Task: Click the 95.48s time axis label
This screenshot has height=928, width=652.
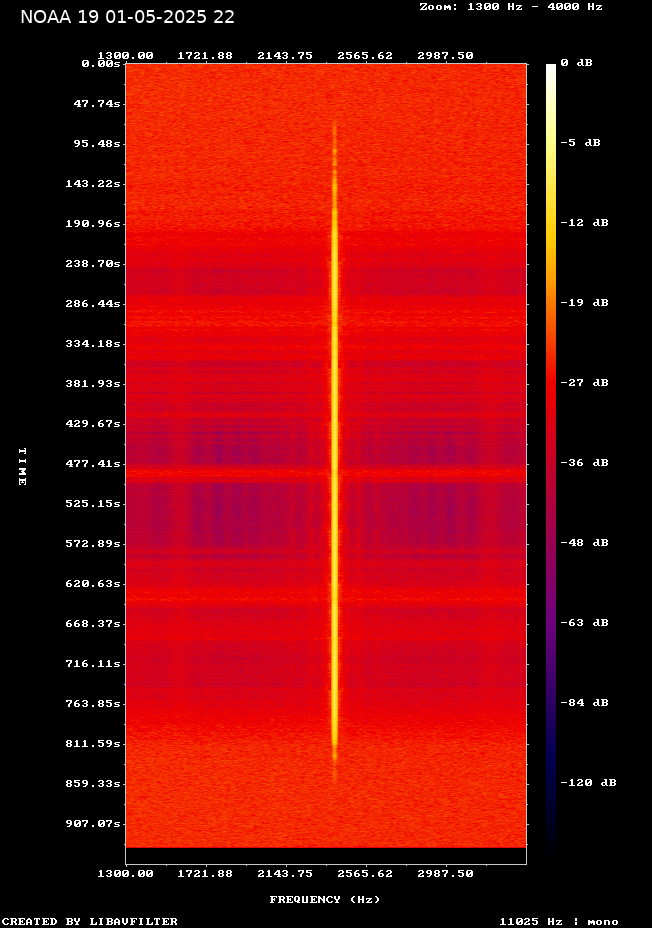Action: (97, 144)
